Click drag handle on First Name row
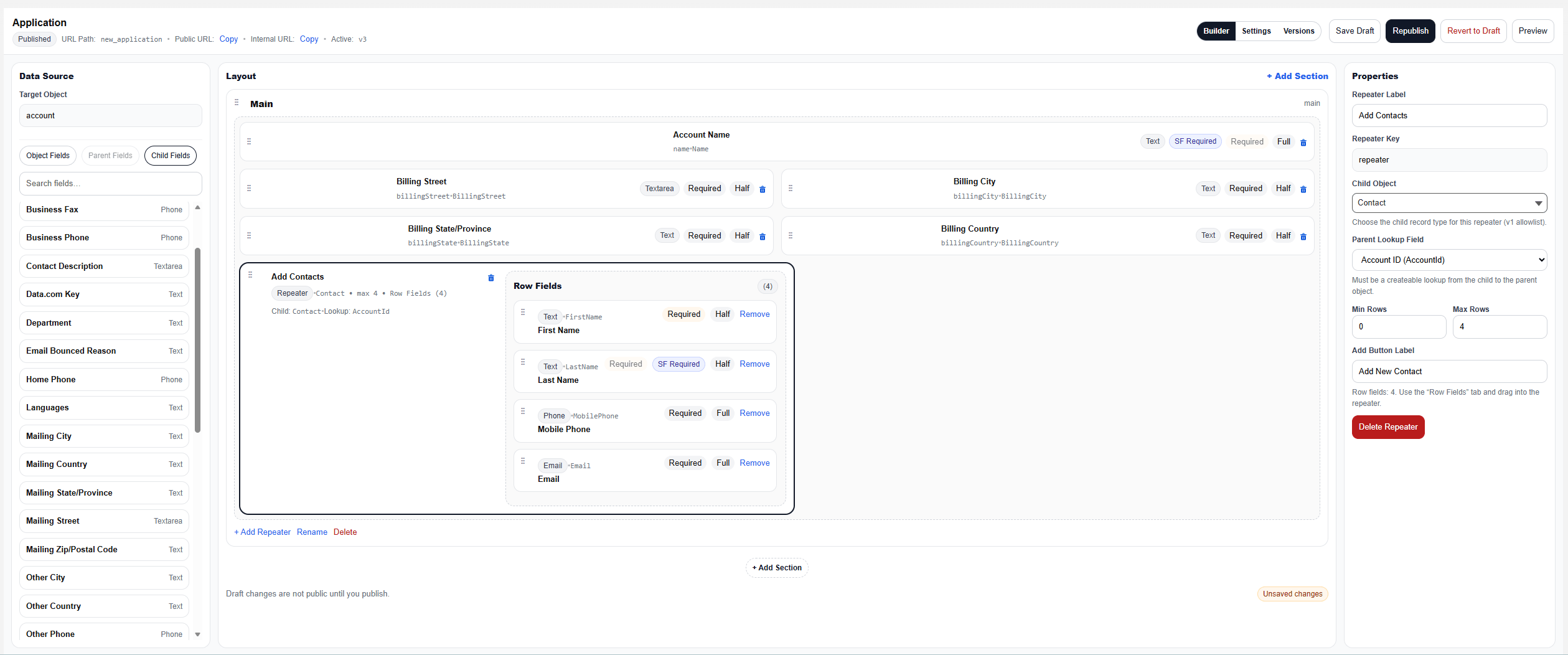The height and width of the screenshot is (655, 1568). (523, 313)
